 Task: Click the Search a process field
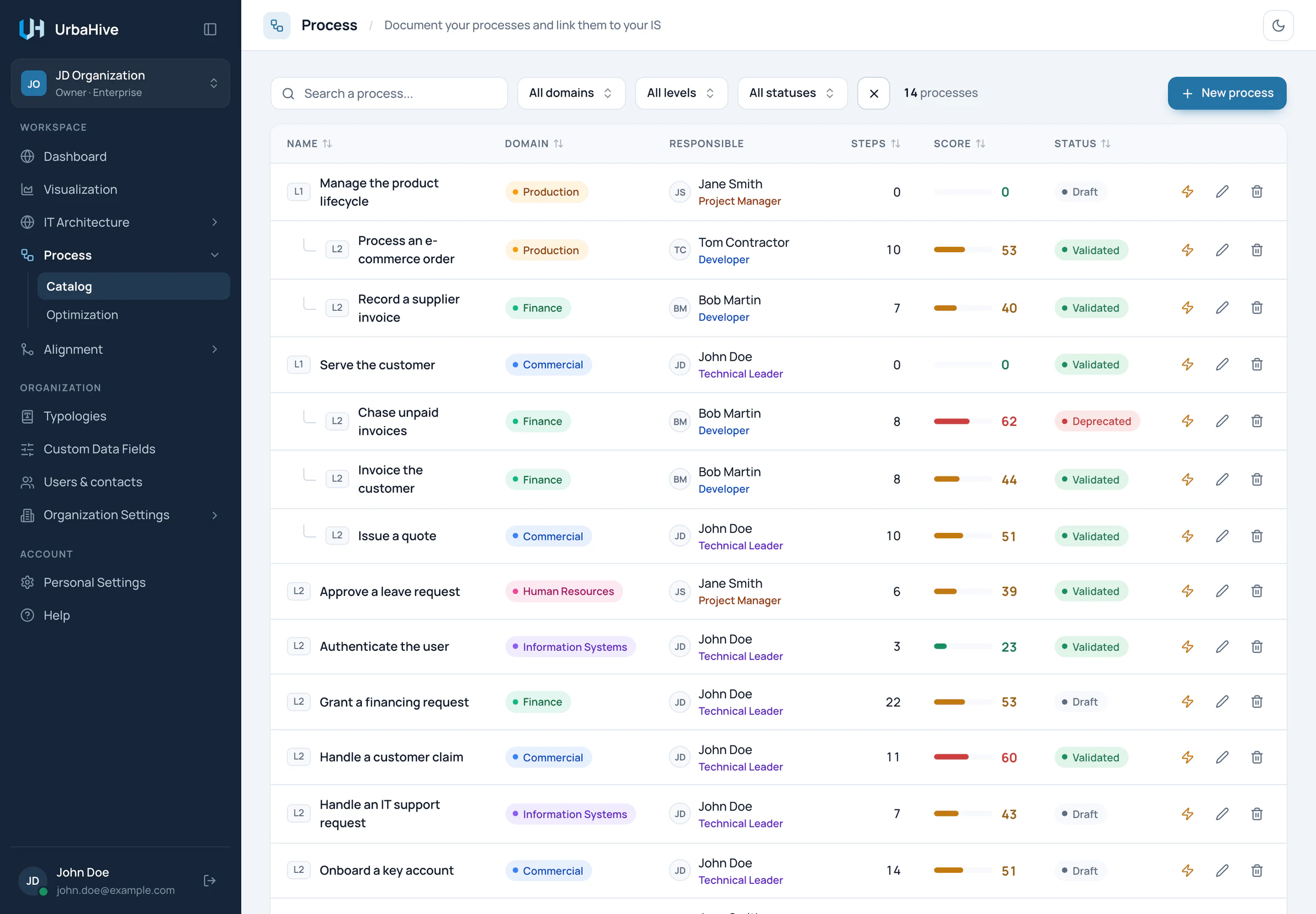pos(389,93)
